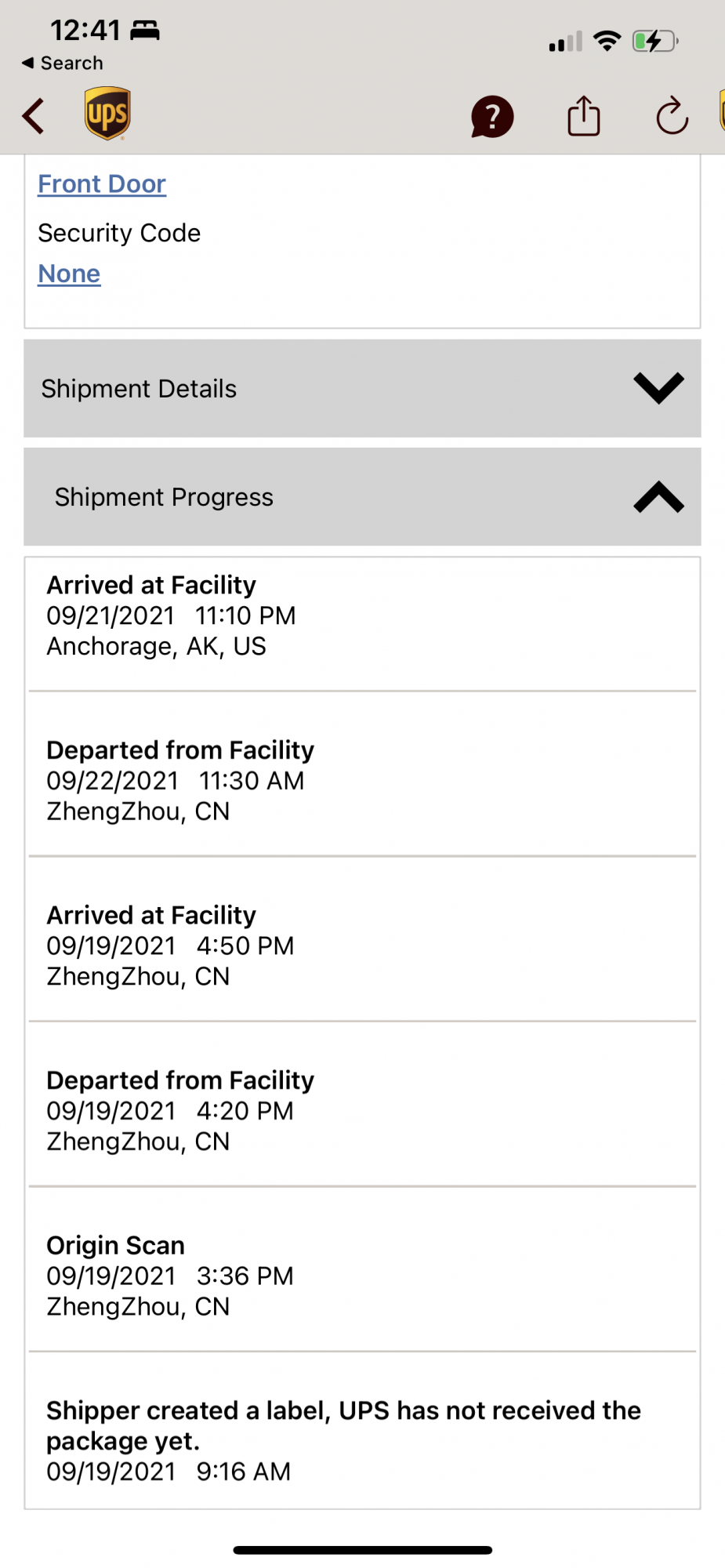Tap the back arrow in header
This screenshot has width=725, height=1568.
point(34,116)
